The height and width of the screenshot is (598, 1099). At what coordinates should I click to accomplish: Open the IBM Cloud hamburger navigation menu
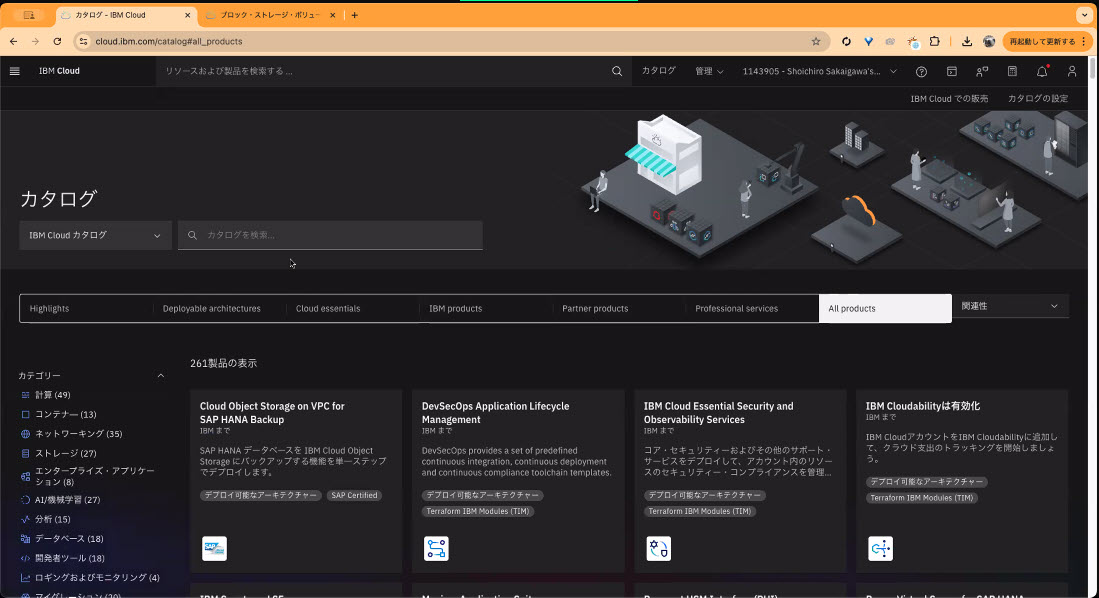pyautogui.click(x=15, y=71)
